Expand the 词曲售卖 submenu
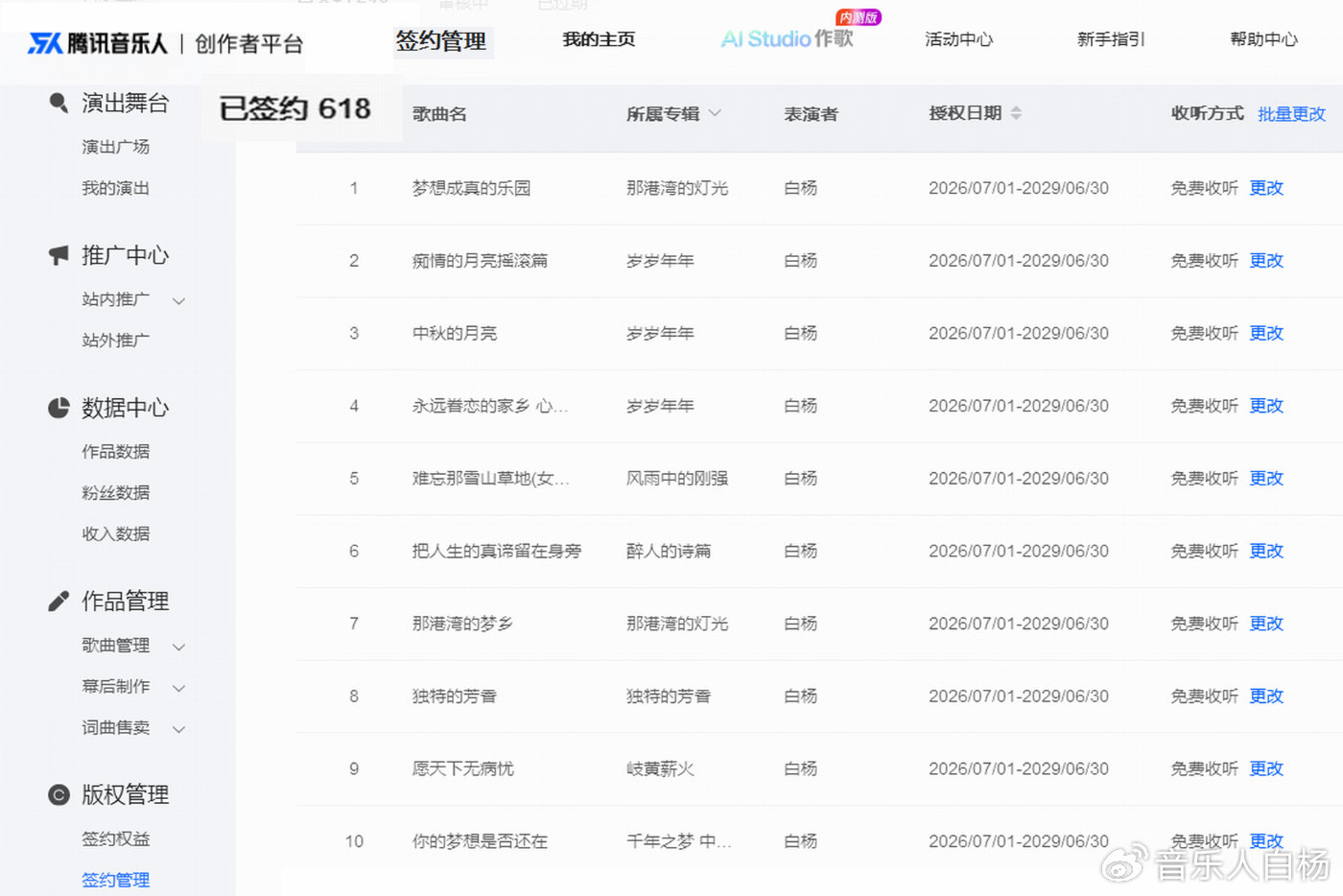The image size is (1343, 896). click(178, 729)
